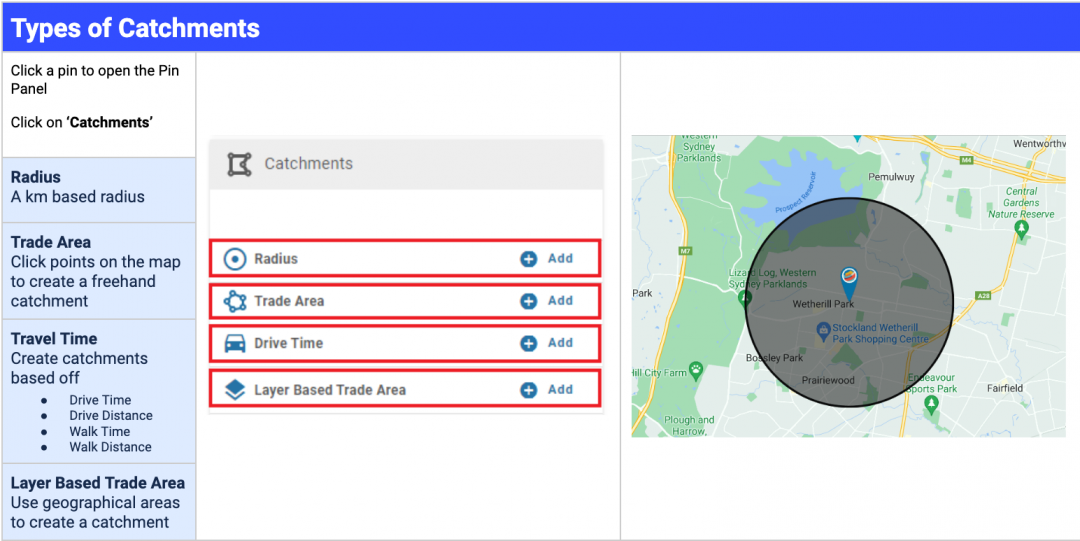Select the Radius target icon
1080x541 pixels.
pyautogui.click(x=235, y=259)
